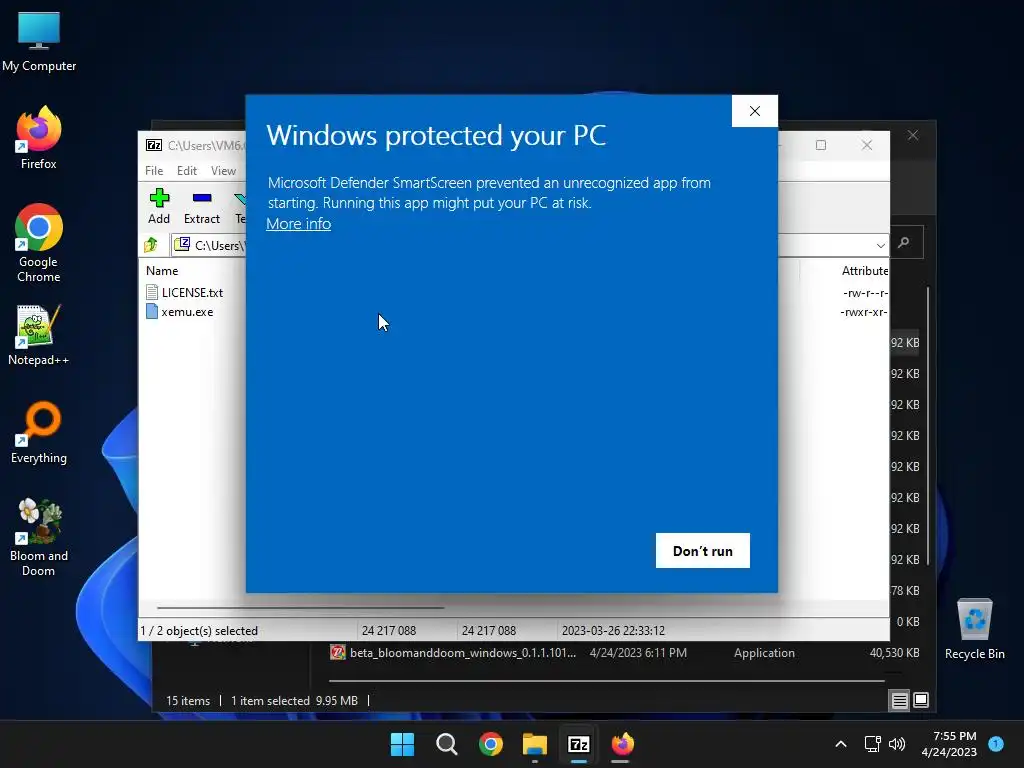This screenshot has width=1024, height=768.
Task: Close the SmartScreen dialog
Action: coord(754,111)
